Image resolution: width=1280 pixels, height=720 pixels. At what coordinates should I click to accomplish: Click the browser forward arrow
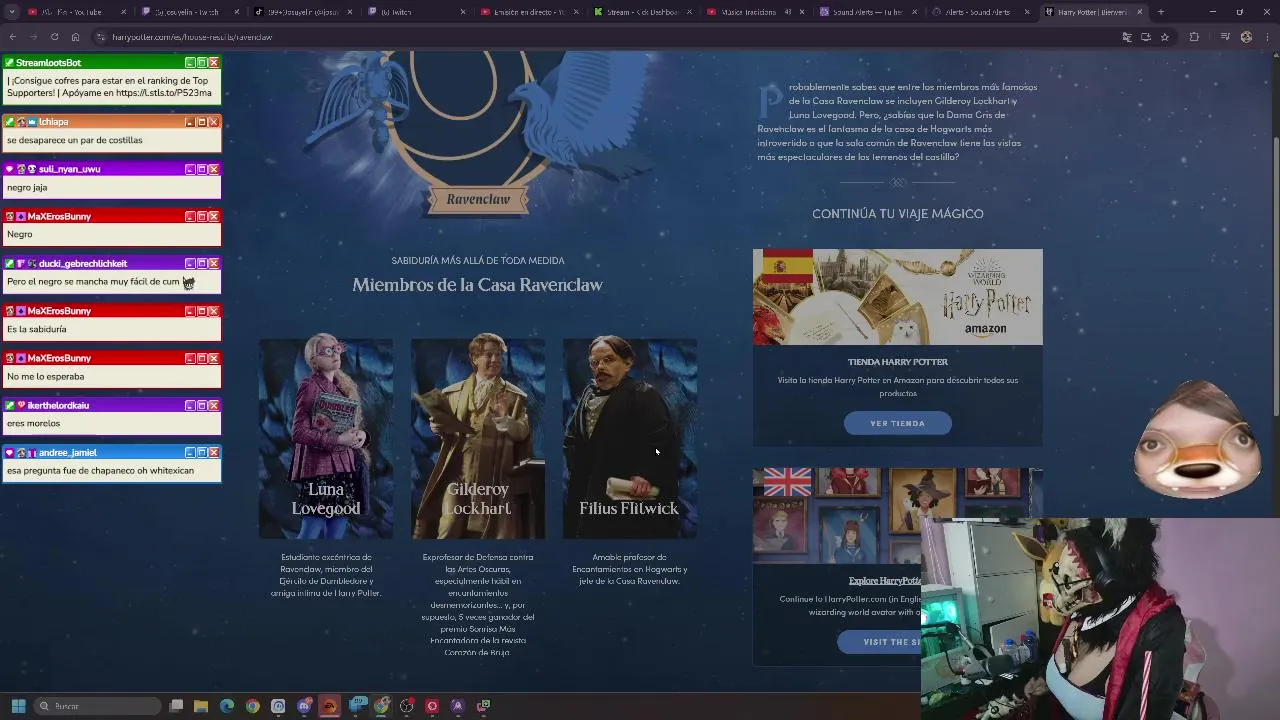click(33, 37)
